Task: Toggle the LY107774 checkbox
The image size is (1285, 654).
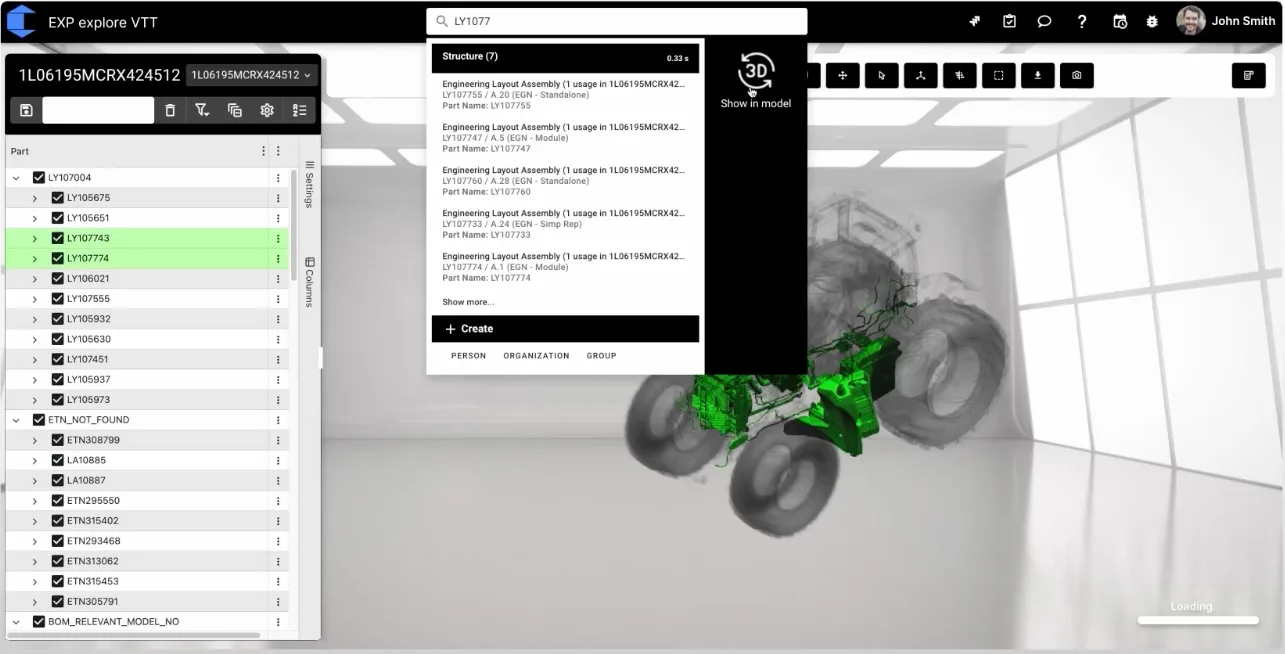Action: point(58,258)
